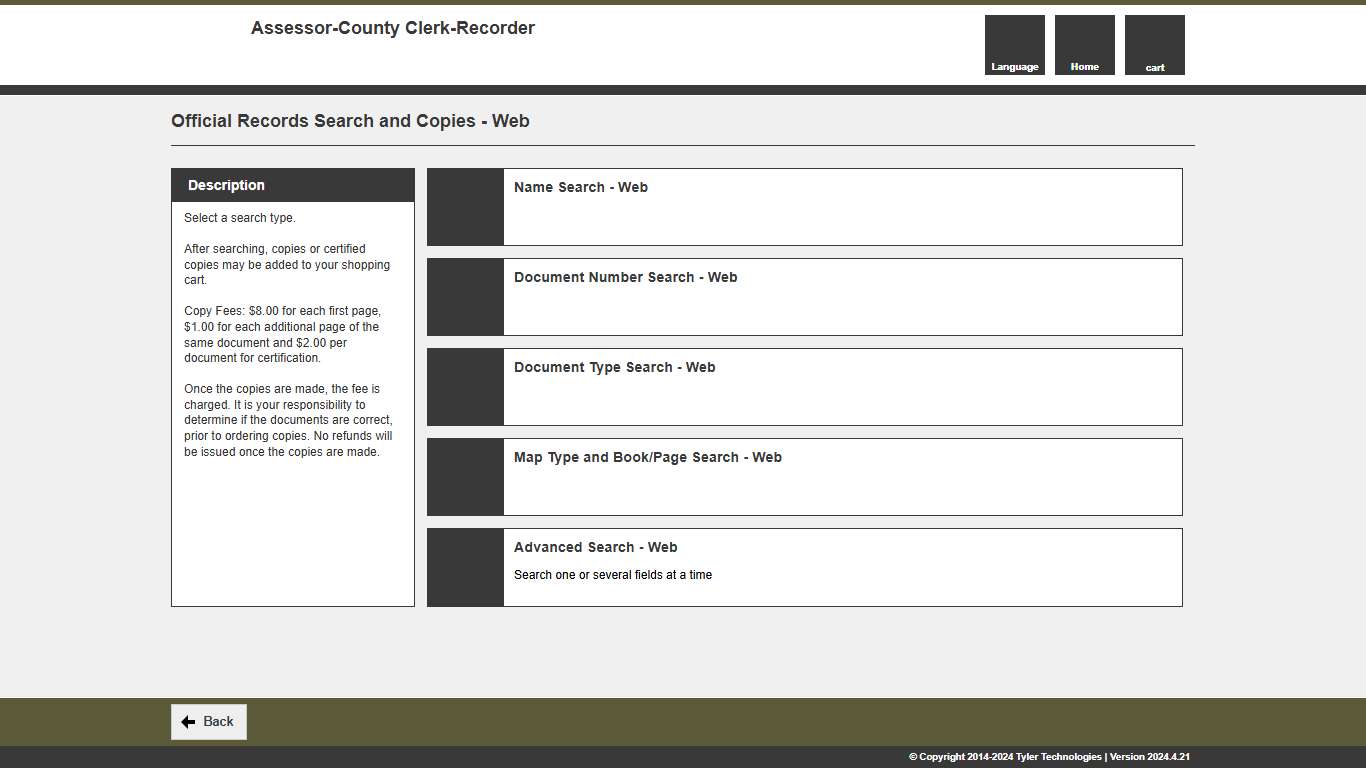Click the left arrow icon on the Back button
Image resolution: width=1366 pixels, height=768 pixels.
tap(188, 722)
